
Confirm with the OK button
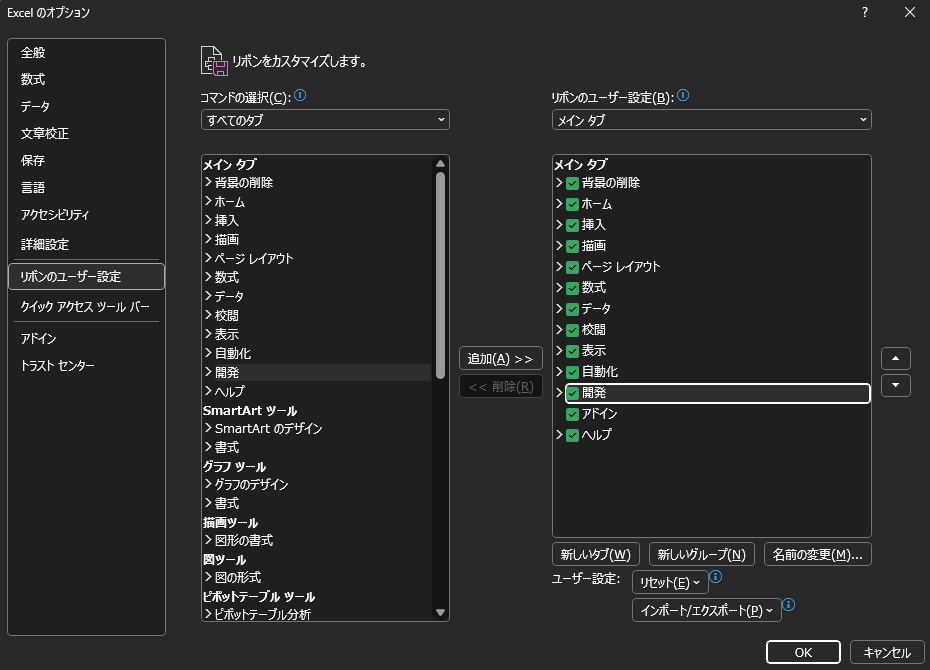point(803,652)
